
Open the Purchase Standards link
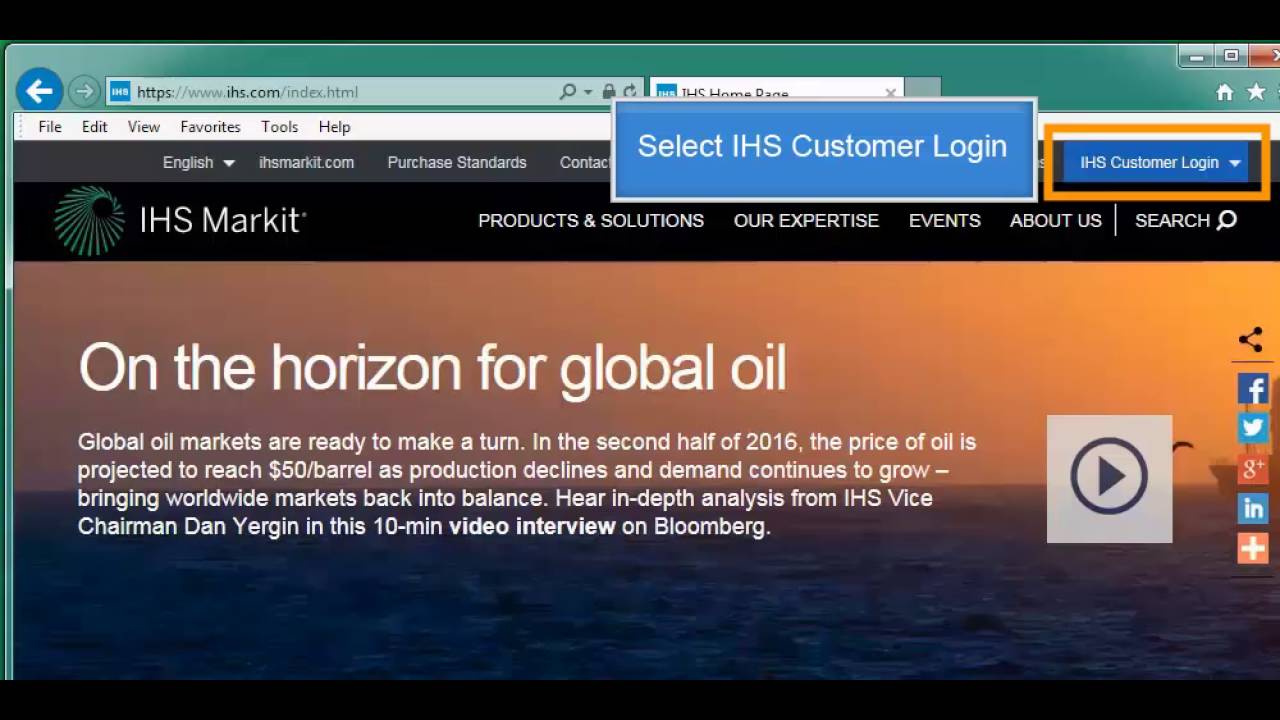pos(457,162)
